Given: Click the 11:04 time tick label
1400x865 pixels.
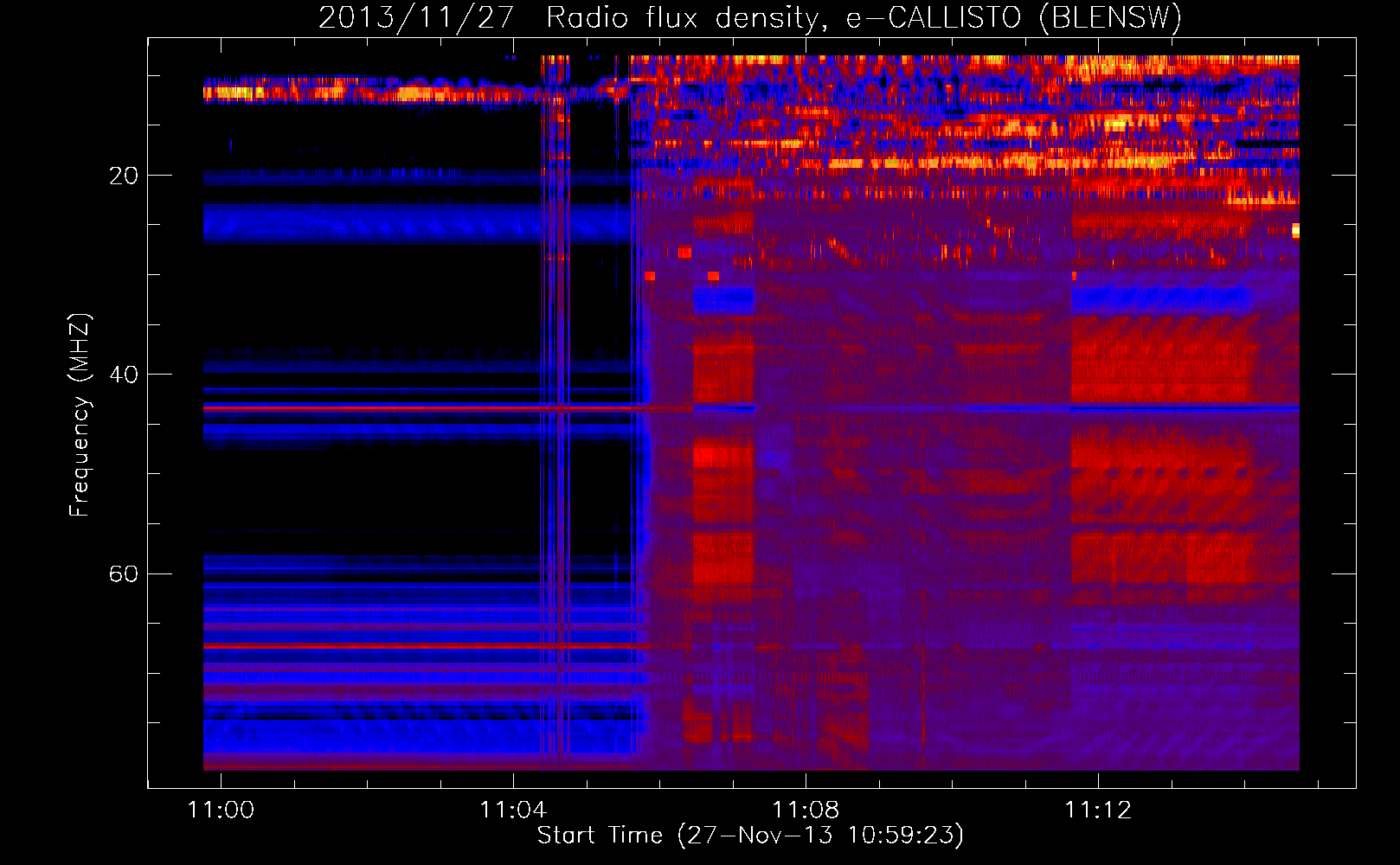Looking at the screenshot, I should (x=513, y=811).
